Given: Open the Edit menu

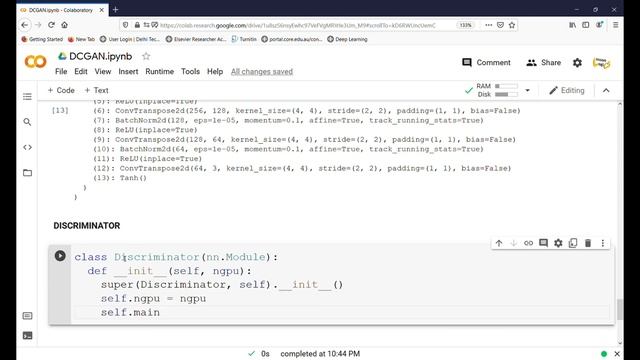Looking at the screenshot, I should coord(81,71).
